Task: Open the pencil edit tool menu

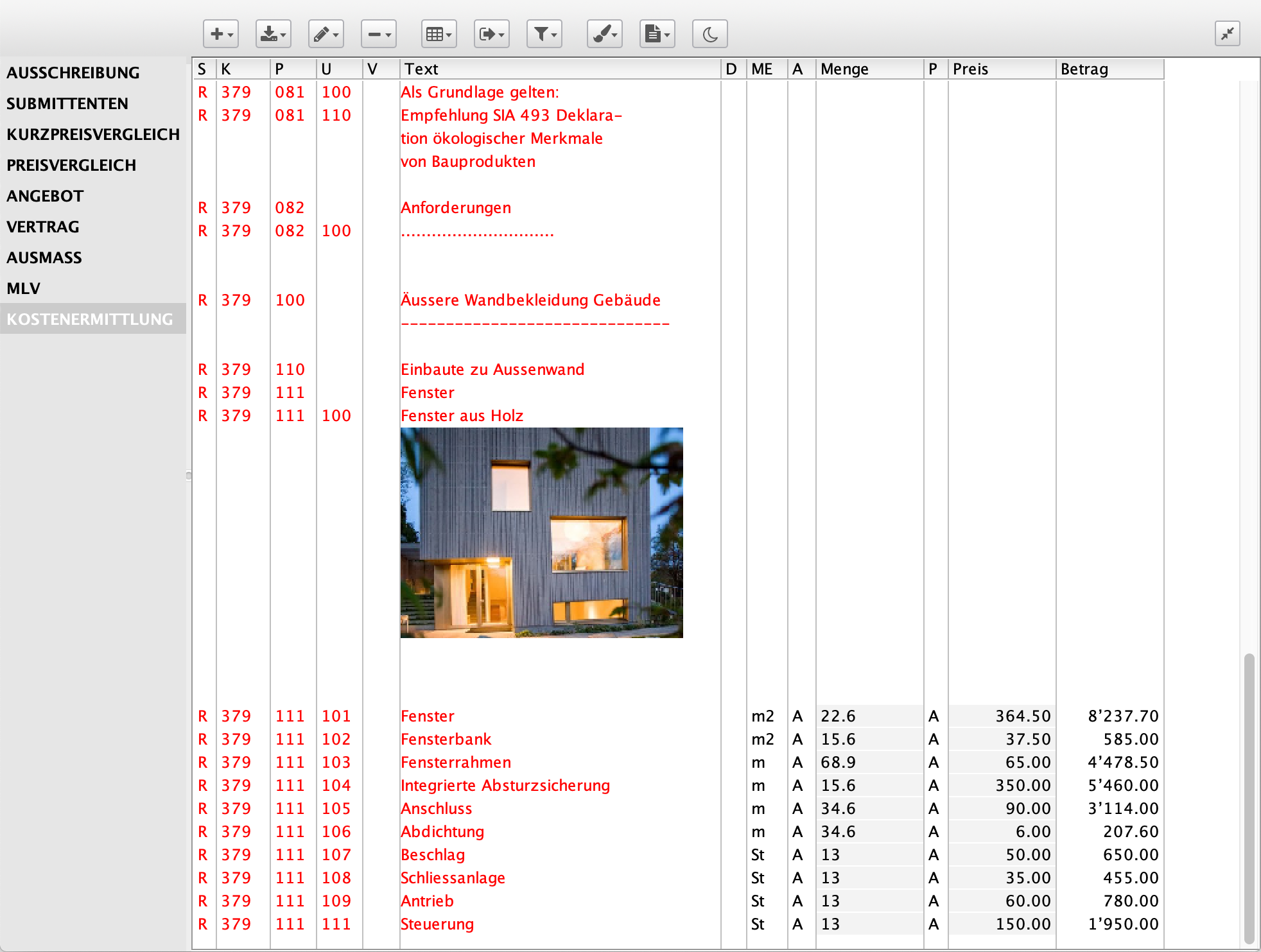Action: tap(326, 34)
